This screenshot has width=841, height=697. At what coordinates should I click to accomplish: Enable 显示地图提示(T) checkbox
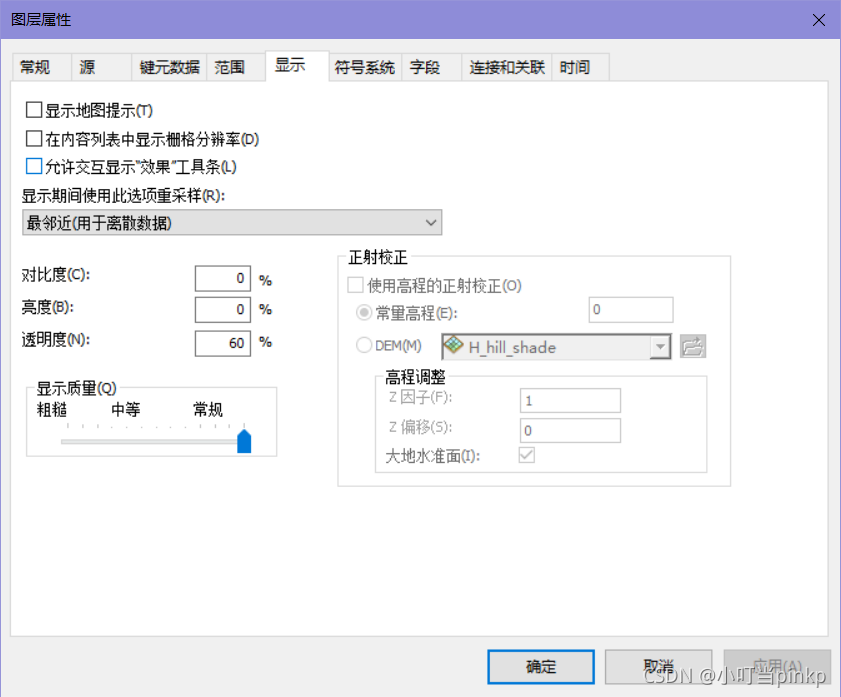point(34,110)
